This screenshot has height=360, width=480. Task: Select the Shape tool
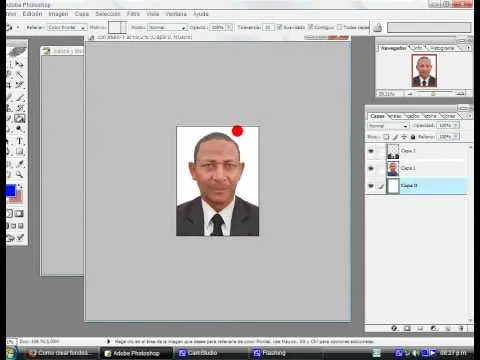pyautogui.click(x=20, y=152)
